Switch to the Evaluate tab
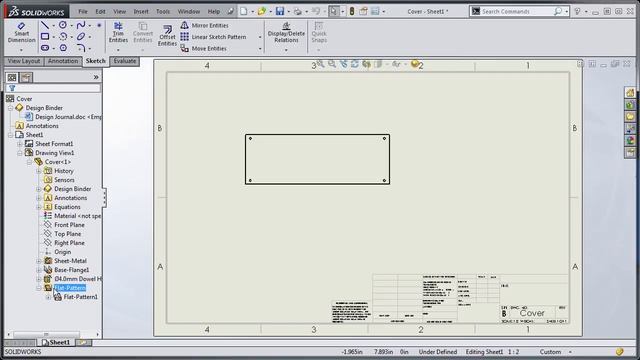The width and height of the screenshot is (640, 360). [x=125, y=61]
